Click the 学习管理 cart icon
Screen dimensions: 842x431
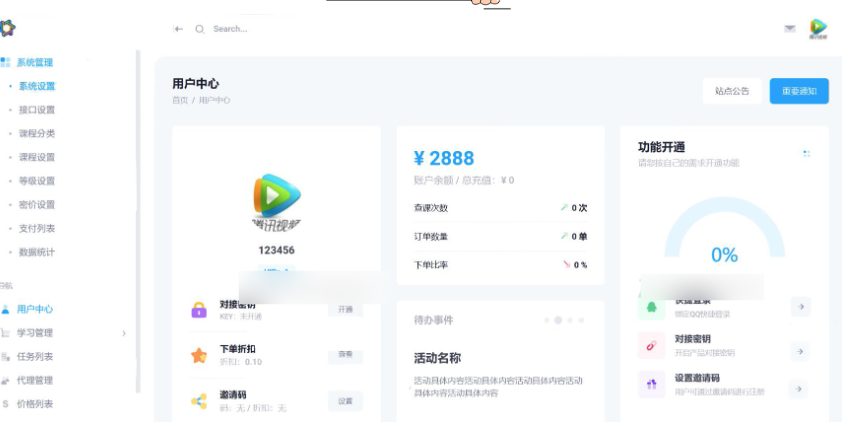pos(5,333)
